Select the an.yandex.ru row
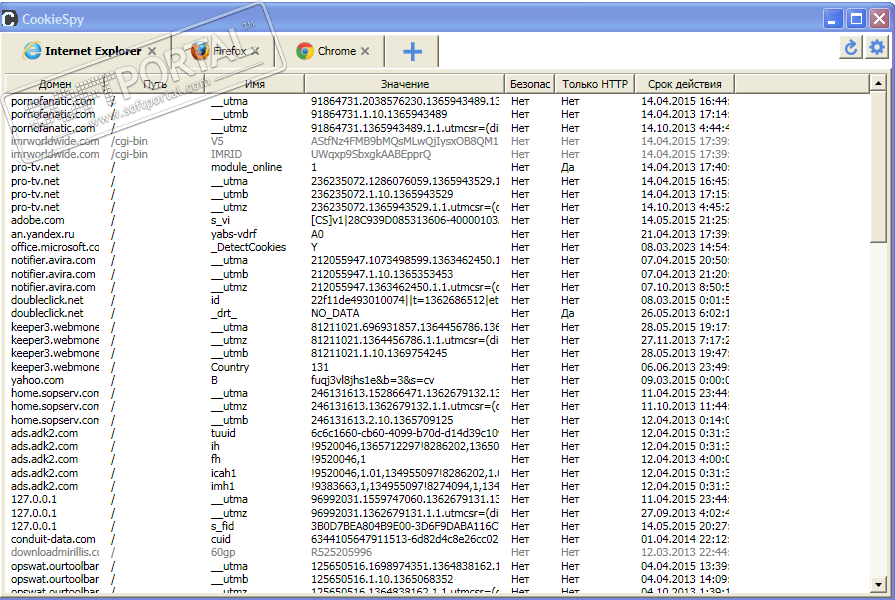 pyautogui.click(x=369, y=234)
